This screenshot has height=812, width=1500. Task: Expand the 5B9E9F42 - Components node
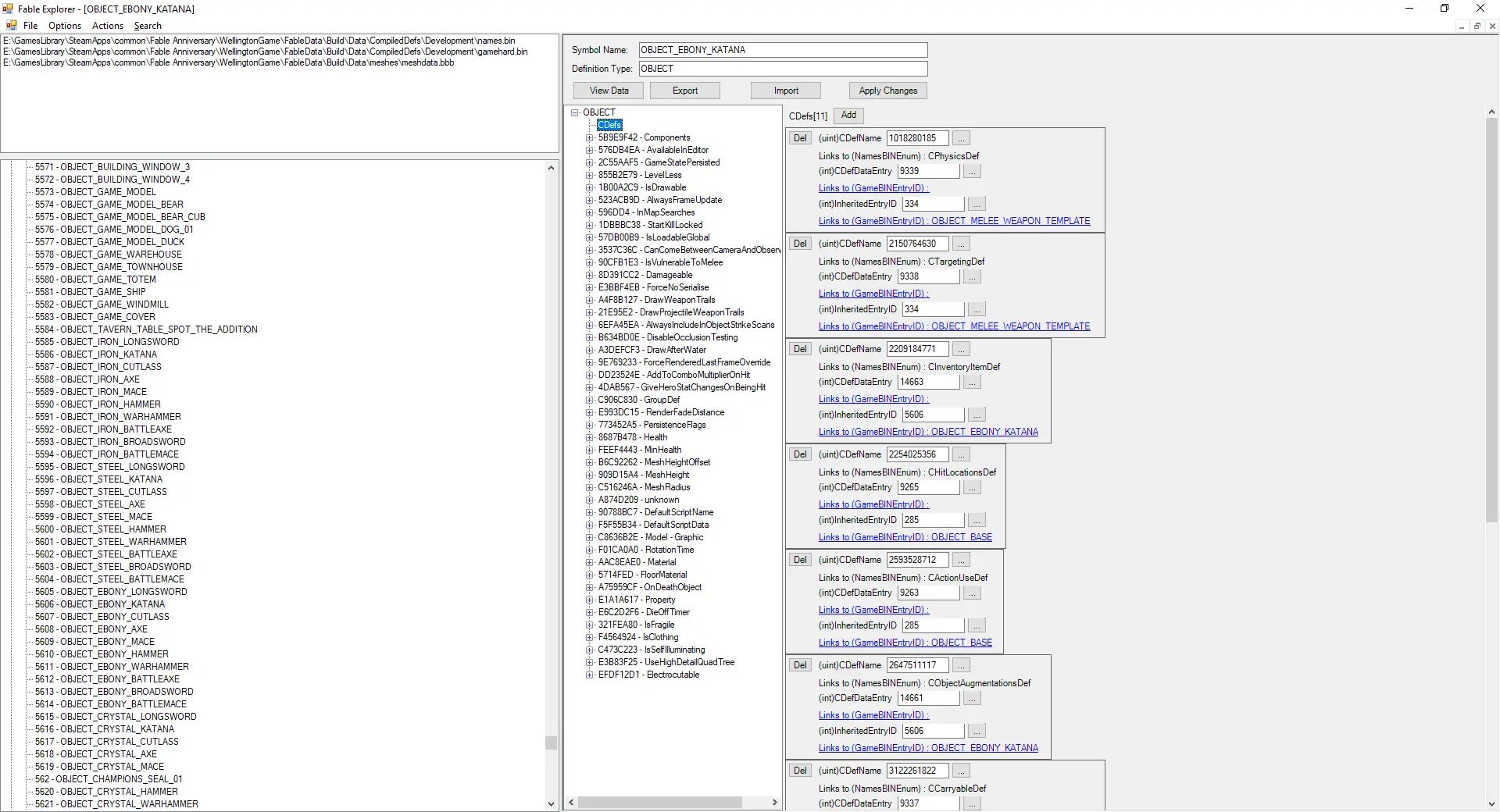(590, 137)
